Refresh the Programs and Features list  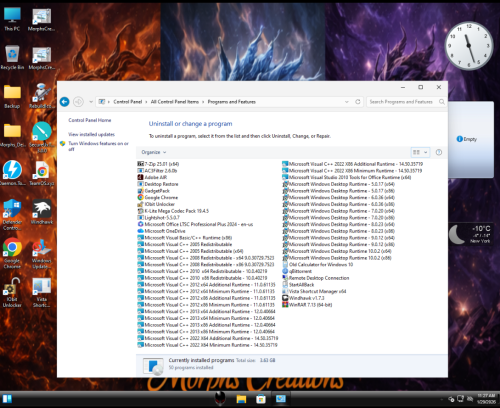[x=358, y=102]
